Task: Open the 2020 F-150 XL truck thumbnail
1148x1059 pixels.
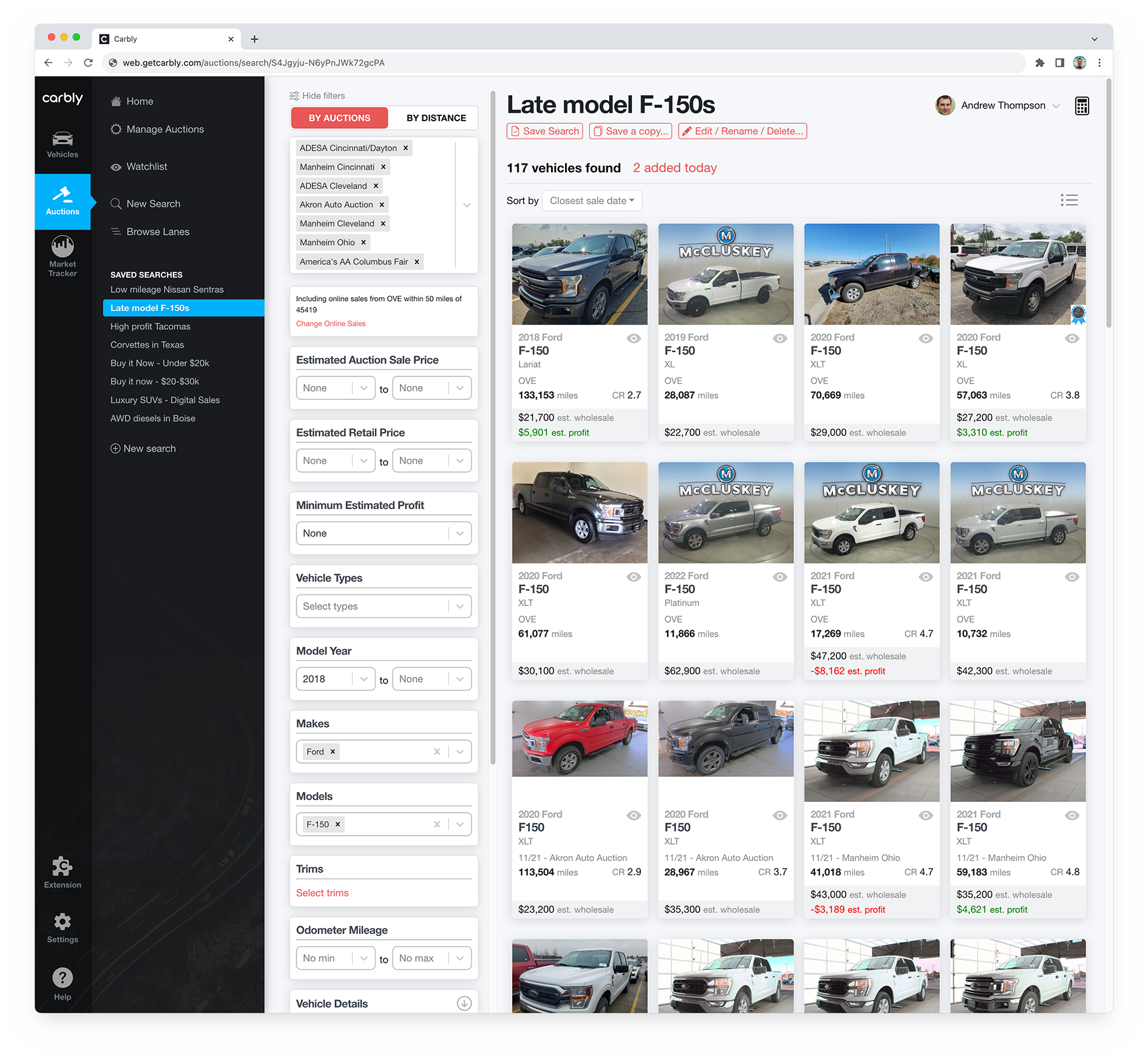Action: pos(1017,274)
